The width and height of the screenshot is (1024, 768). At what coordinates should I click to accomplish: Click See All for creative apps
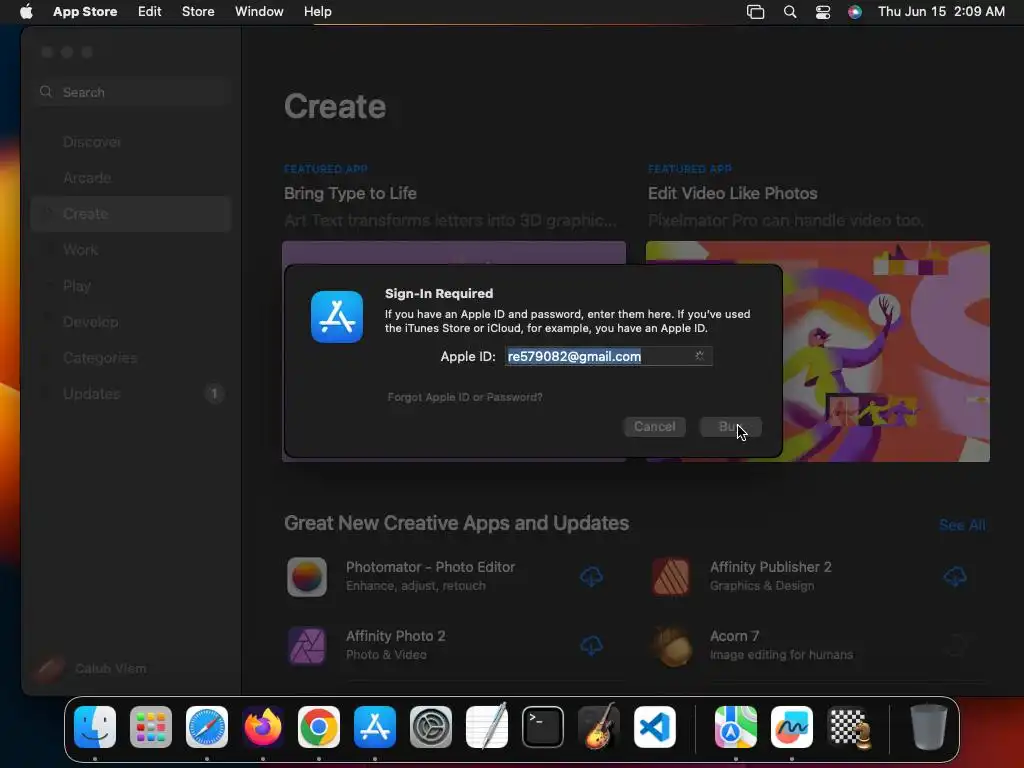[962, 525]
